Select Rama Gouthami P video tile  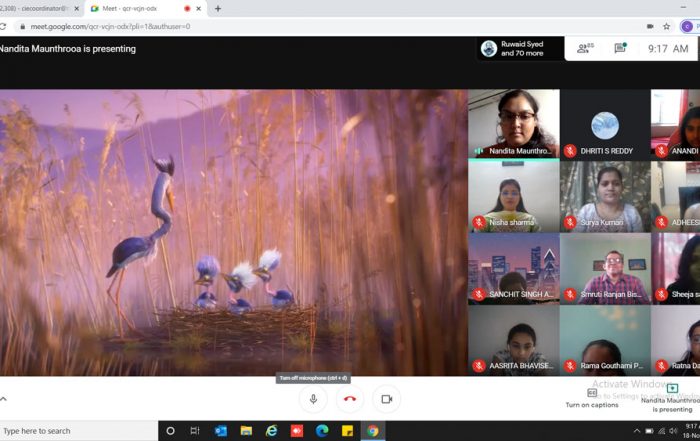point(605,340)
